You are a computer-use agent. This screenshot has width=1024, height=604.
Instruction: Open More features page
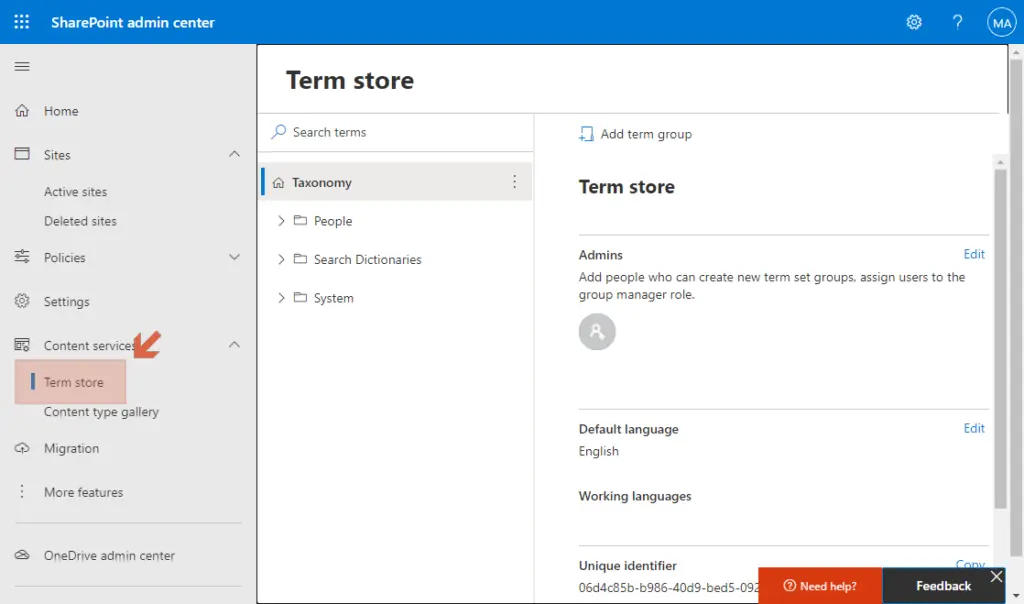pos(84,492)
